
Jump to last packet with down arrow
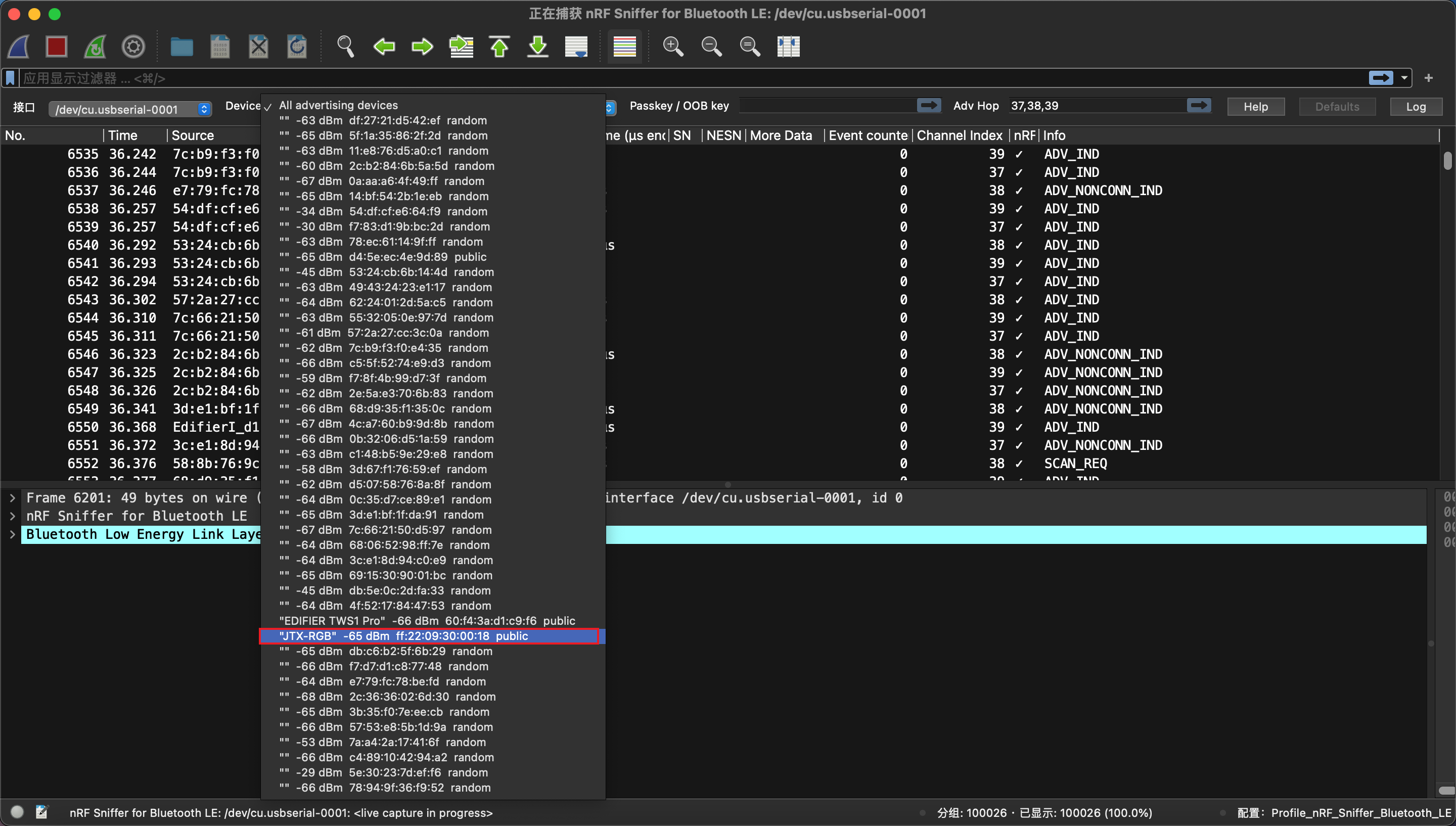click(x=538, y=46)
